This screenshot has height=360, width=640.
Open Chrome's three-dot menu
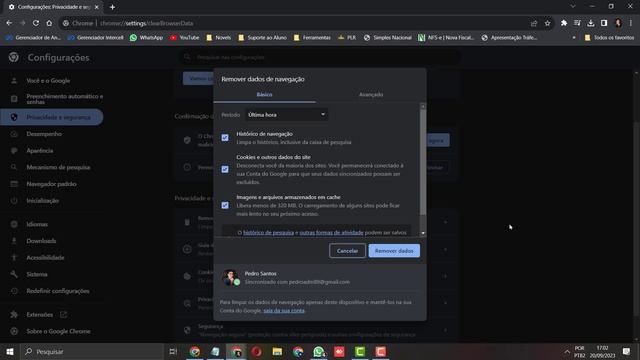[x=631, y=23]
